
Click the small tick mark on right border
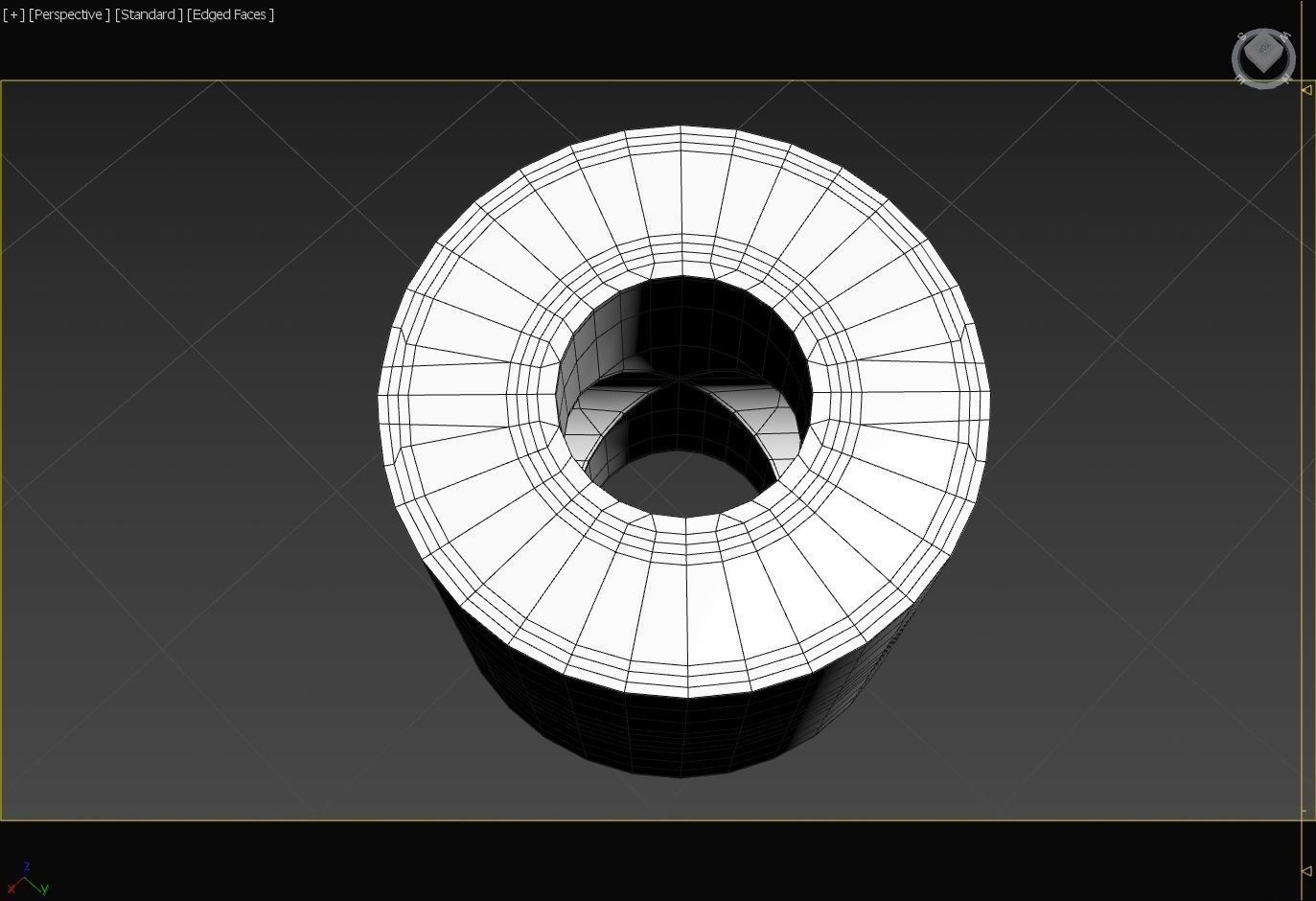pyautogui.click(x=1304, y=811)
